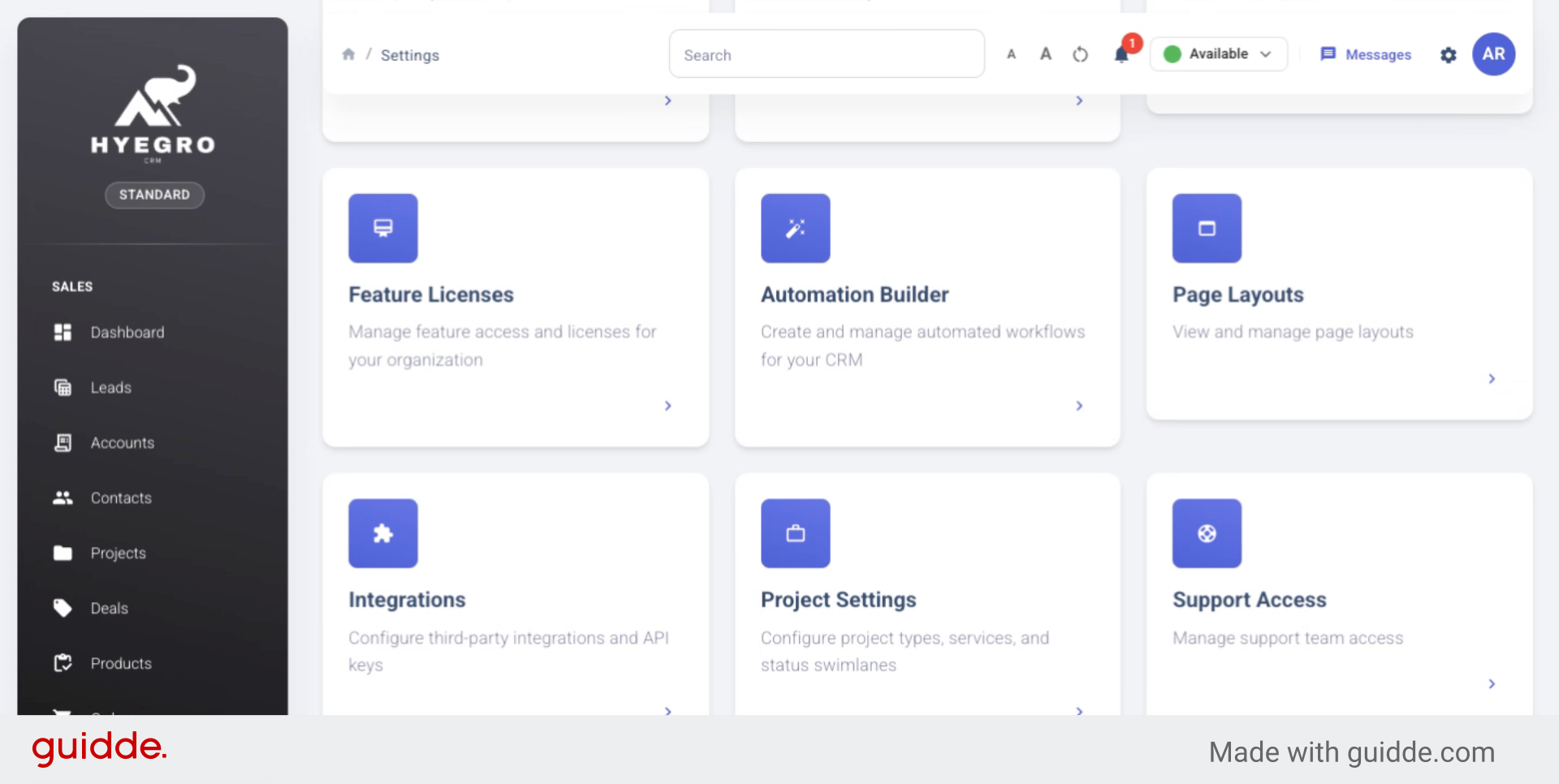Click the Page Layouts window icon
The width and height of the screenshot is (1559, 784).
coord(1207,228)
